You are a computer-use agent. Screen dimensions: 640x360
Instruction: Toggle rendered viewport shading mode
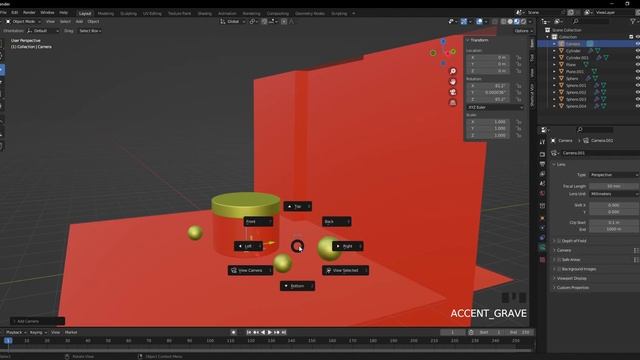523,21
